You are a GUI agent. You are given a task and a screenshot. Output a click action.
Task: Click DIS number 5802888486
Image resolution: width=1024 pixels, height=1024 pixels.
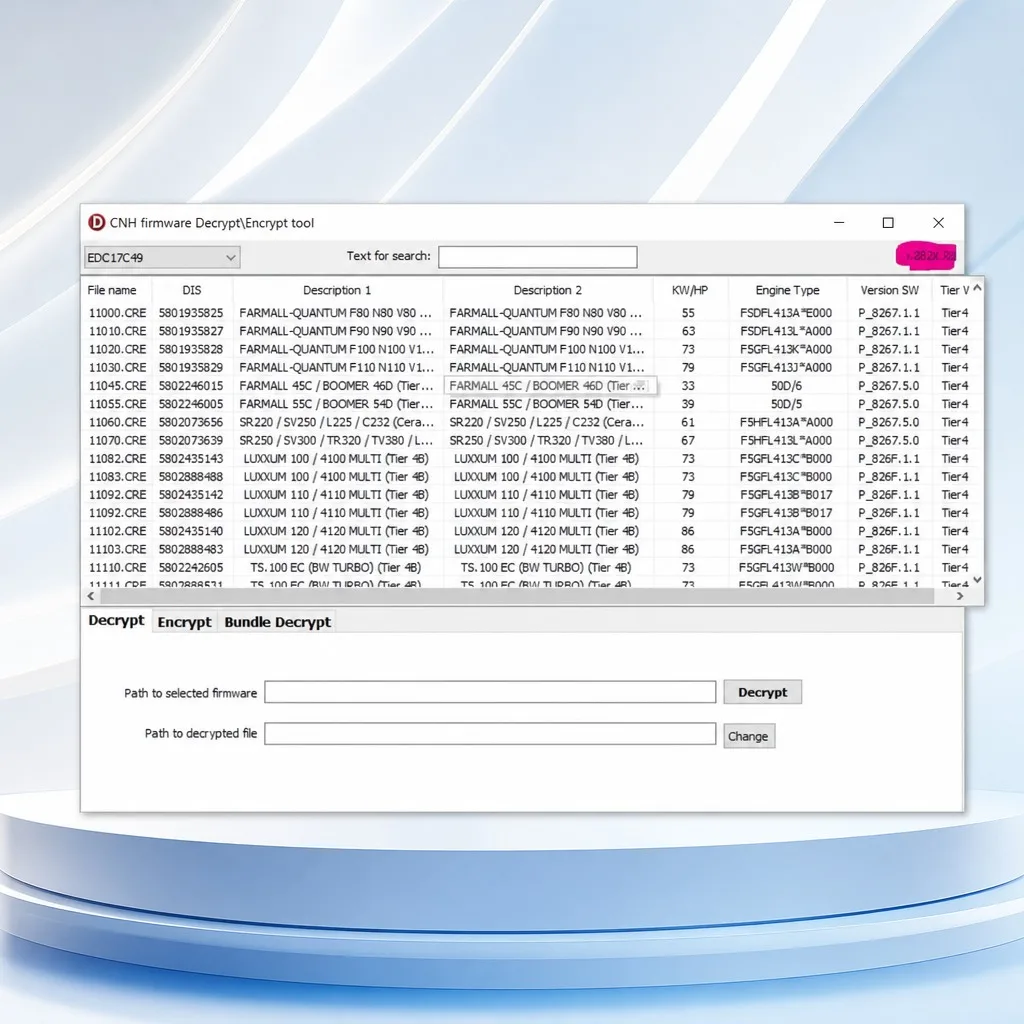click(191, 513)
